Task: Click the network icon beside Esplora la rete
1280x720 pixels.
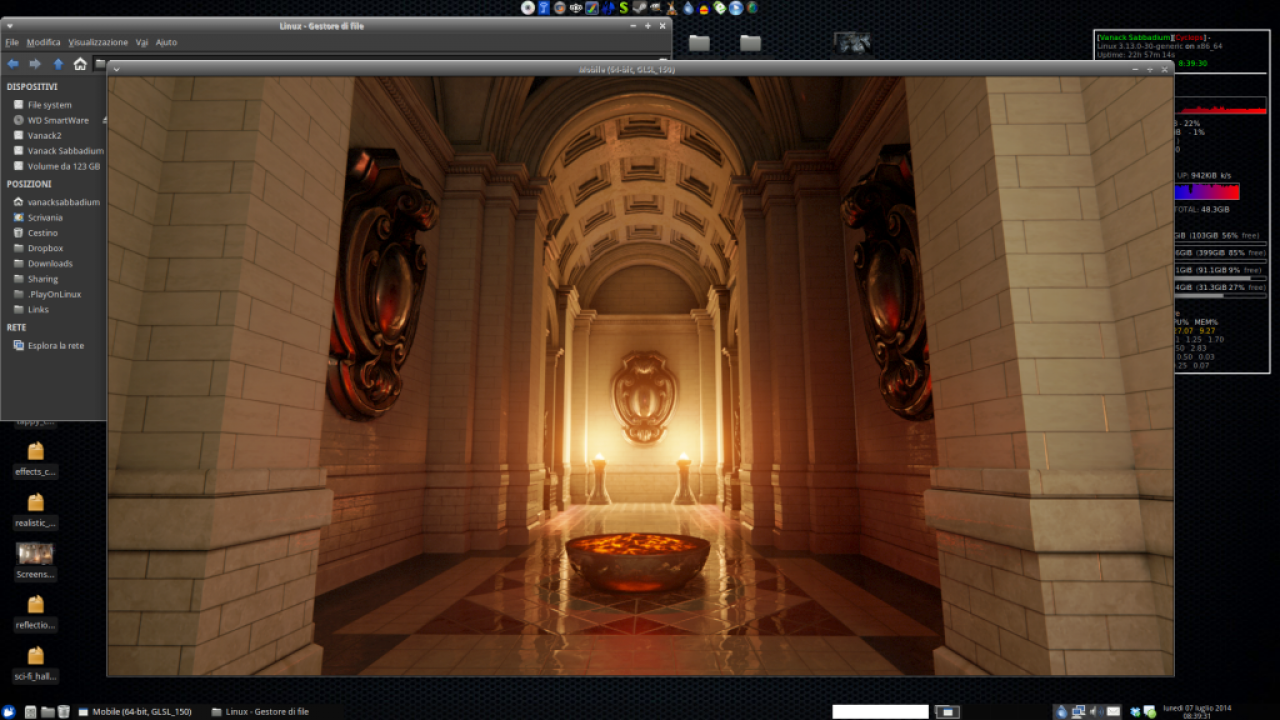Action: (18, 345)
